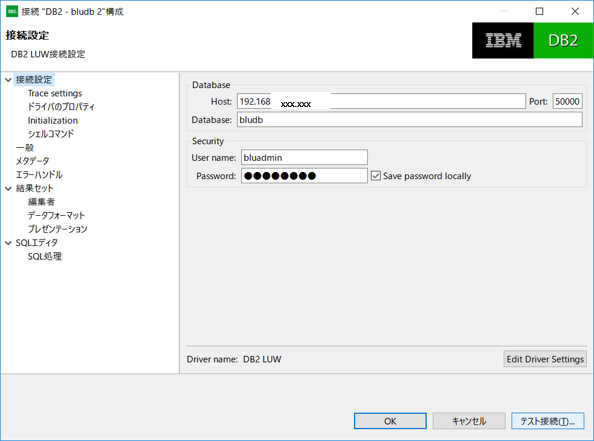Viewport: 594px width, 441px height.
Task: Click the DB2 LUW接続設定 subtitle text
Action: click(x=48, y=54)
